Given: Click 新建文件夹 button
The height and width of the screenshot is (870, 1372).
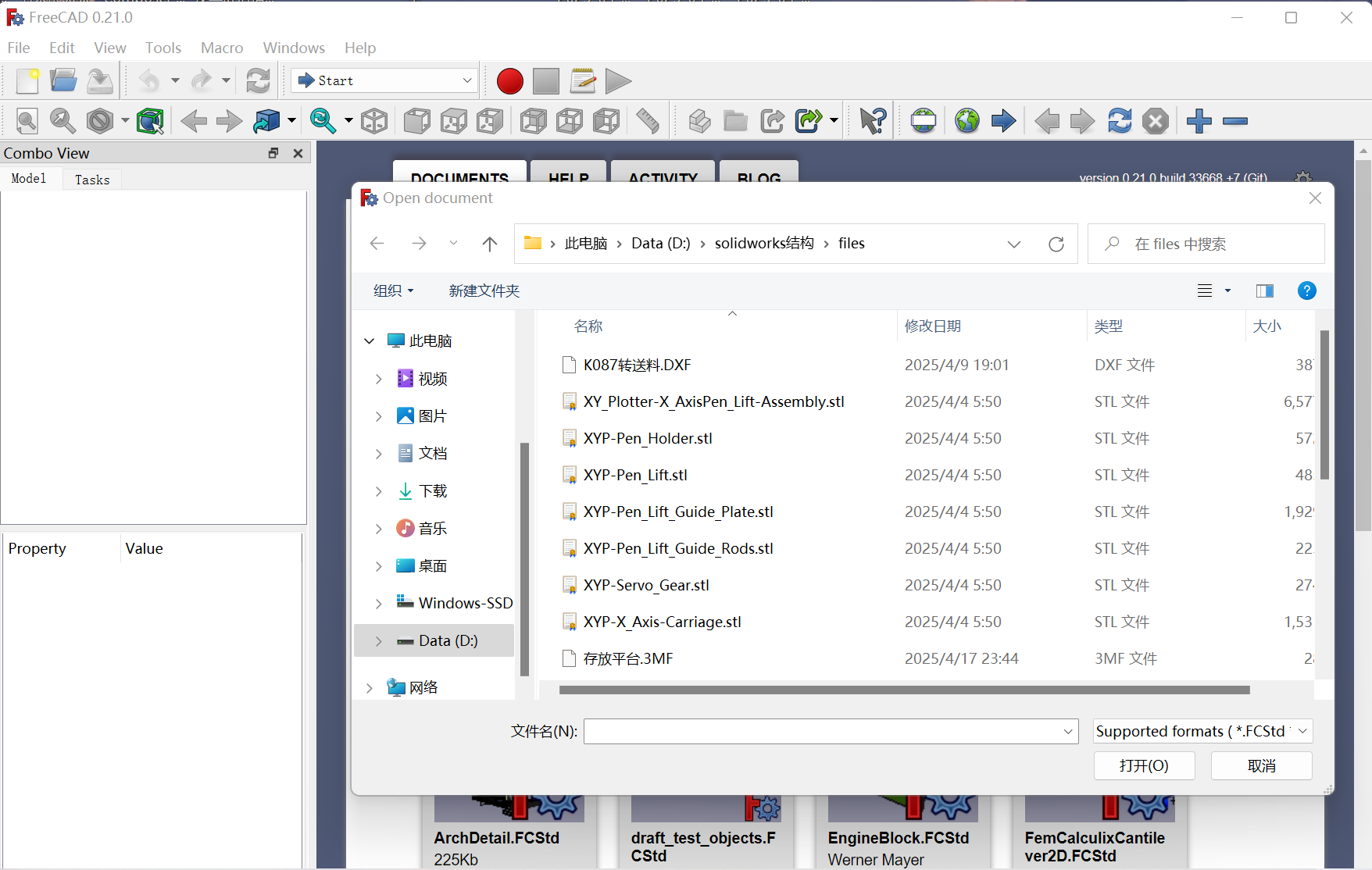Looking at the screenshot, I should [x=484, y=291].
